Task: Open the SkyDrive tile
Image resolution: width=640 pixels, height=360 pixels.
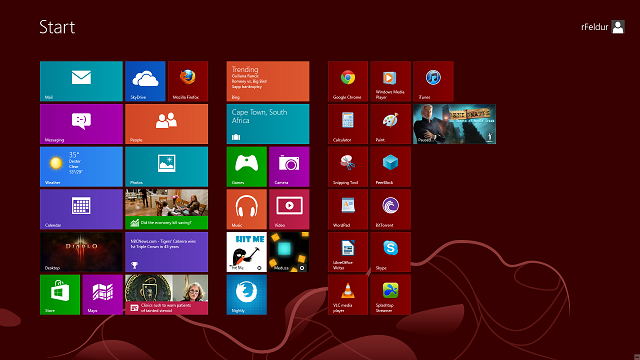Action: point(145,81)
